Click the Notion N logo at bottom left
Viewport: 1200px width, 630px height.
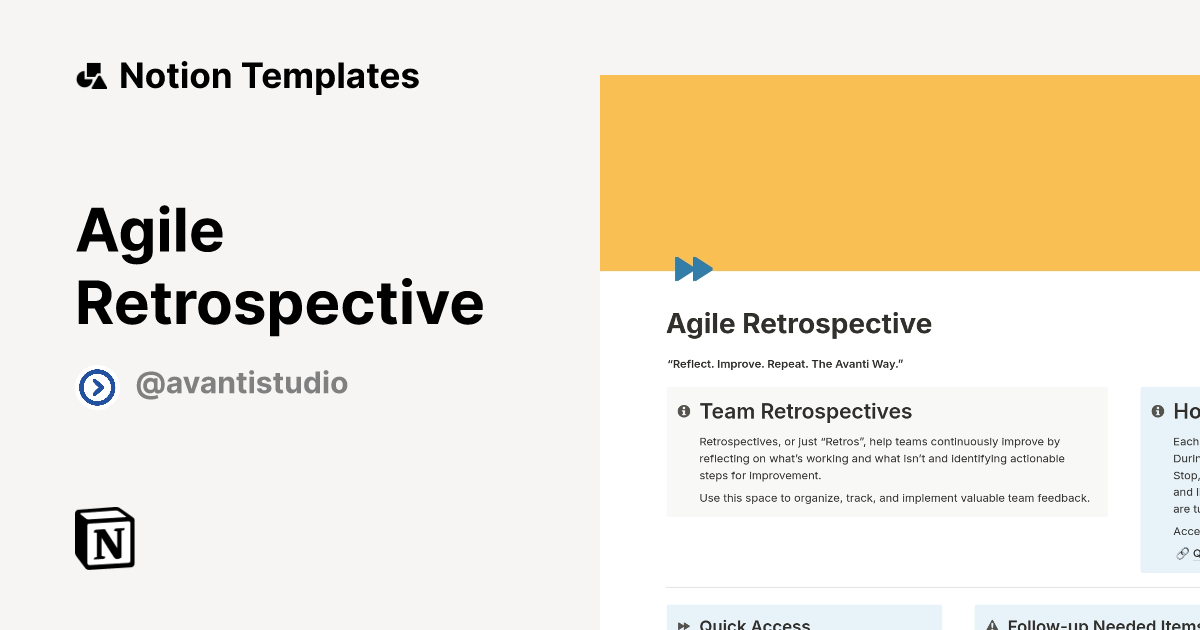pos(105,538)
